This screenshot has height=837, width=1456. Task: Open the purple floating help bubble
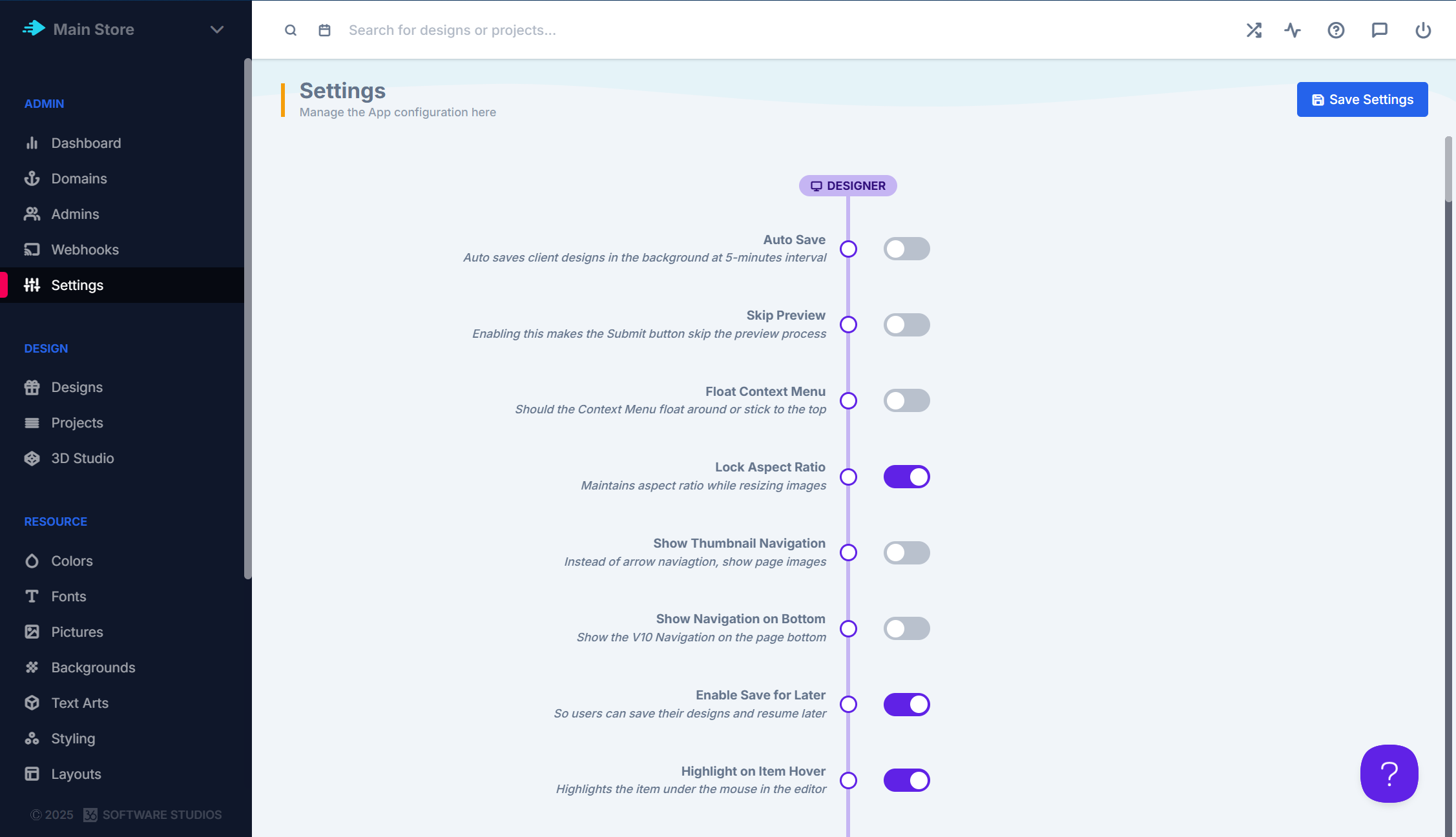click(x=1389, y=773)
